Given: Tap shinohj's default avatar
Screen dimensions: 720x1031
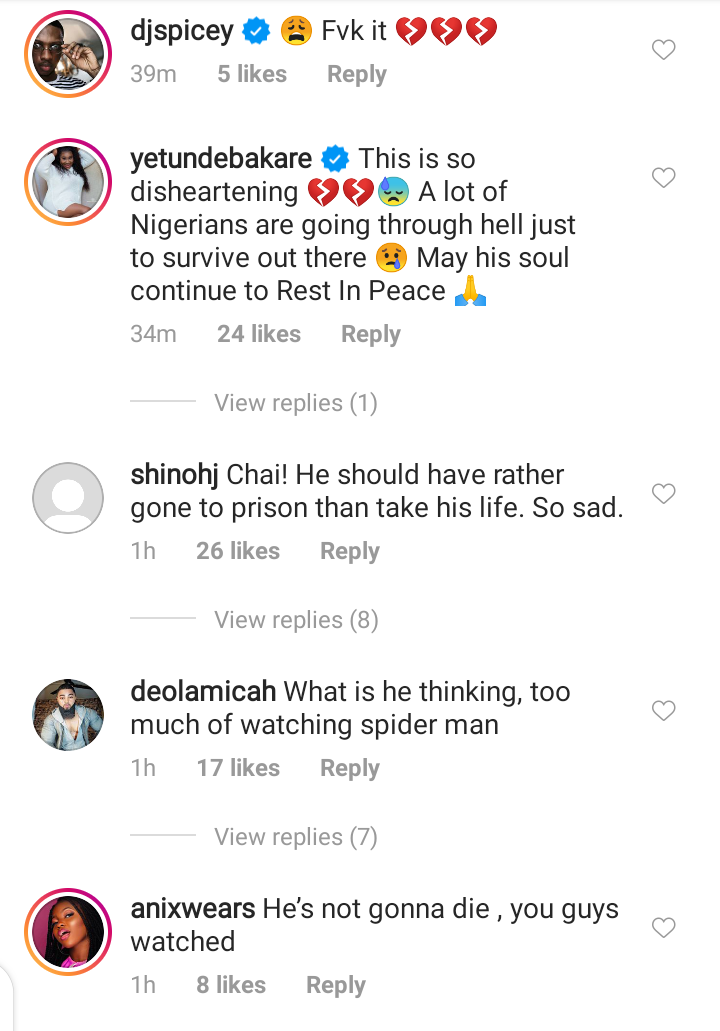Looking at the screenshot, I should [x=68, y=497].
